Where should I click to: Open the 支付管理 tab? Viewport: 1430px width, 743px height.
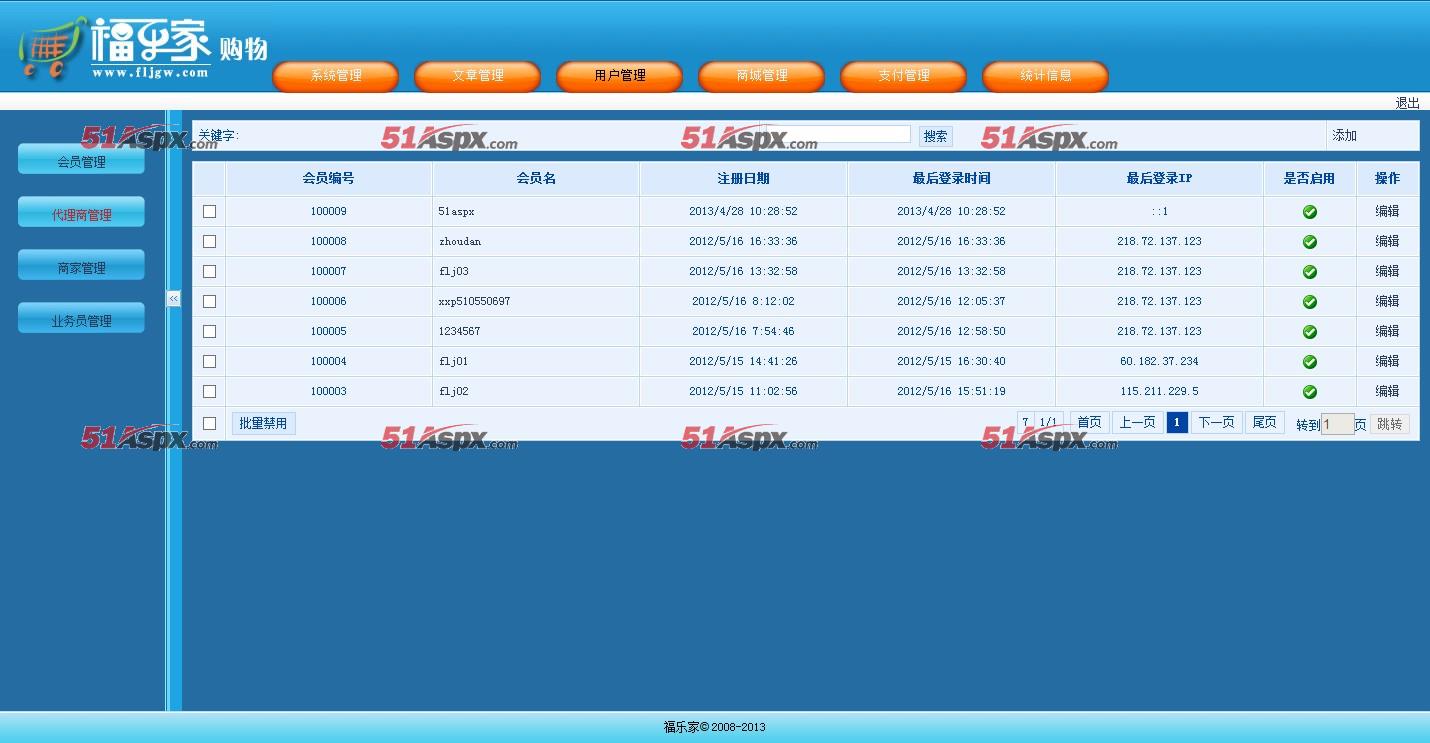pos(904,76)
